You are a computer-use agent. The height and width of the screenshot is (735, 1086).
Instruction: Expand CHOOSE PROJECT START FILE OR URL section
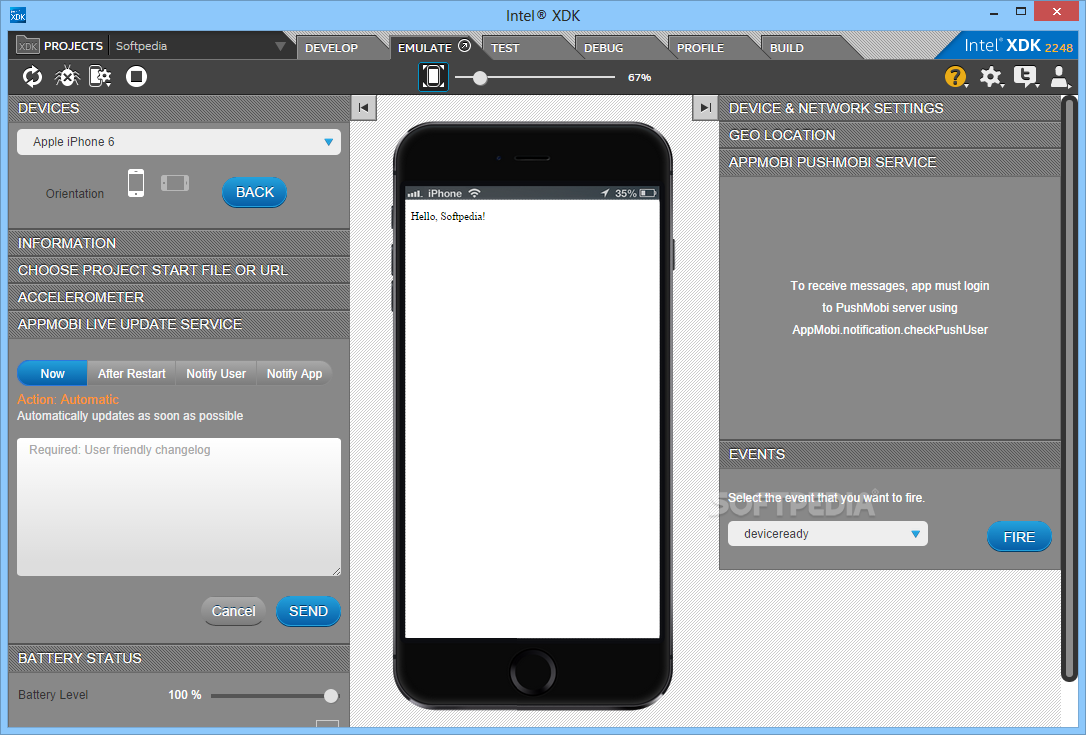179,270
